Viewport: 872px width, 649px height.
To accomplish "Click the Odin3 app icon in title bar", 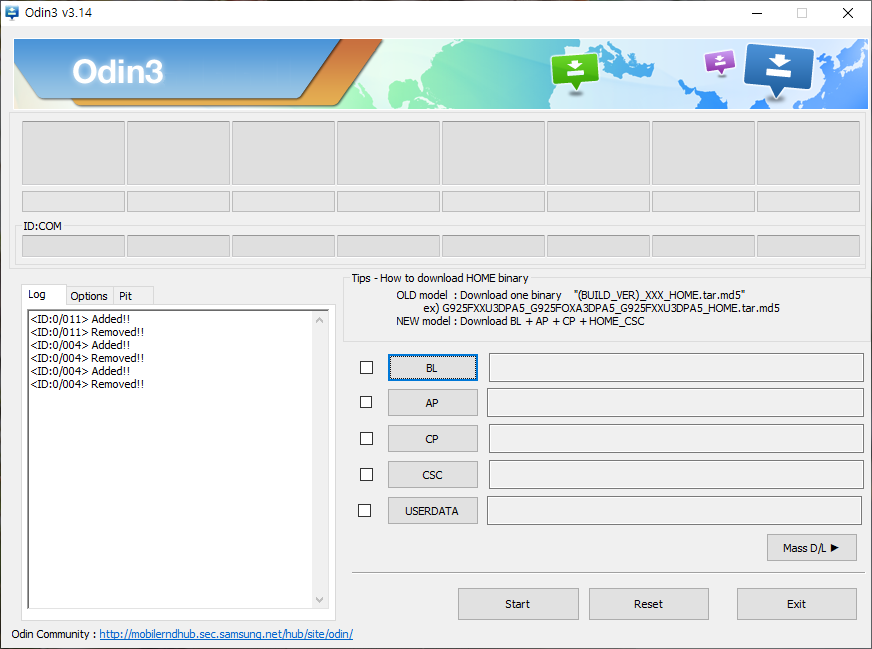I will coord(12,13).
